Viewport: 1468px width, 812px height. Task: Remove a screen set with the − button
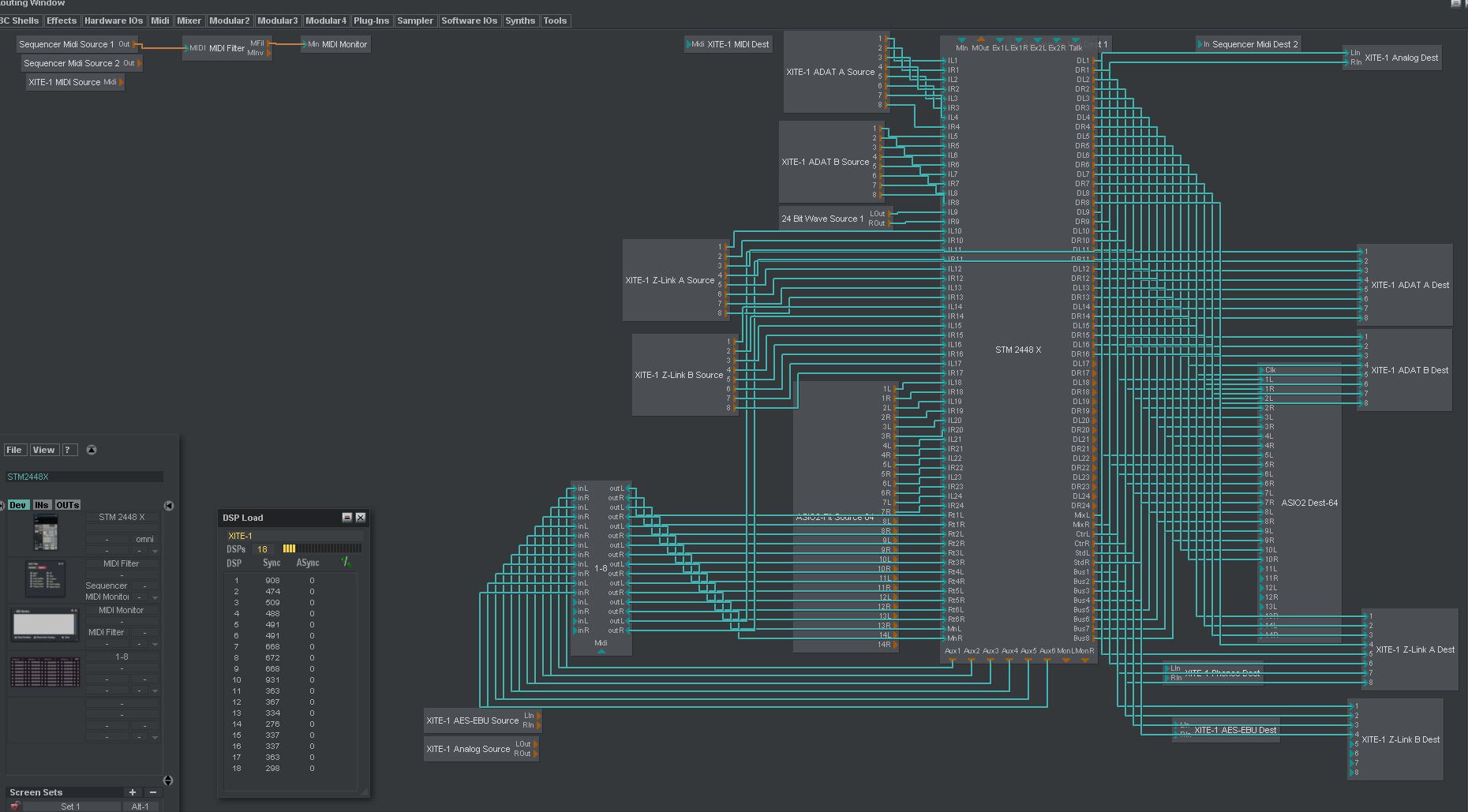(x=152, y=792)
